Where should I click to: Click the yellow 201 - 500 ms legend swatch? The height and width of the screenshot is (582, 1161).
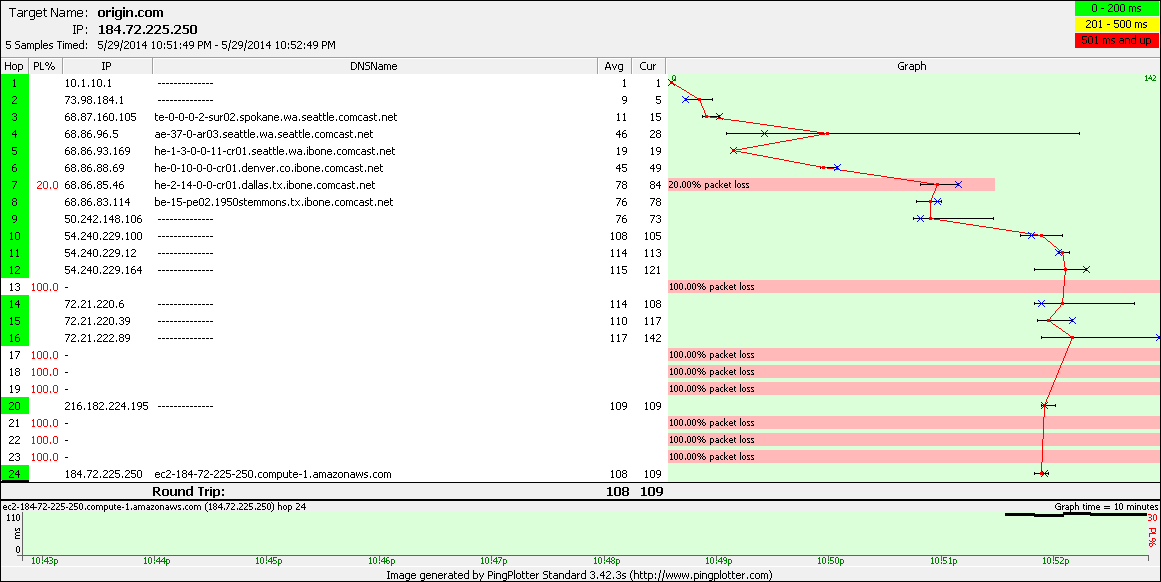[x=1115, y=25]
